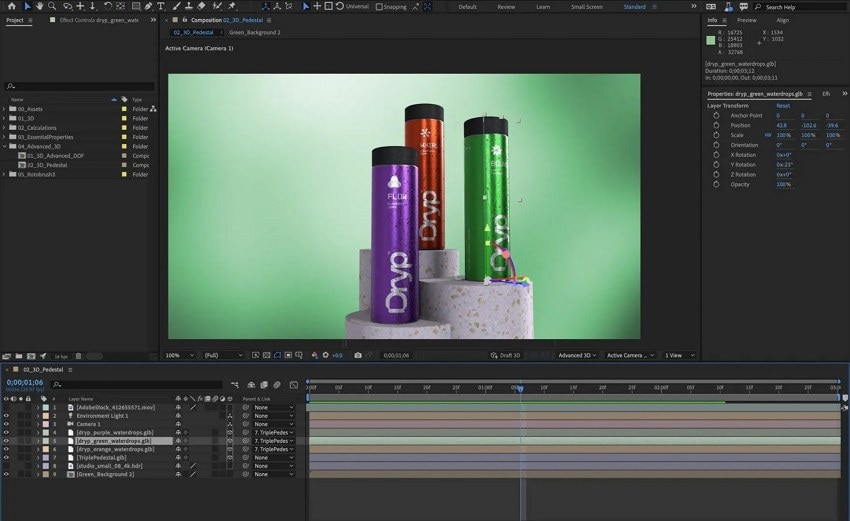Select the Learn workspace
850x521 pixels.
click(x=543, y=7)
